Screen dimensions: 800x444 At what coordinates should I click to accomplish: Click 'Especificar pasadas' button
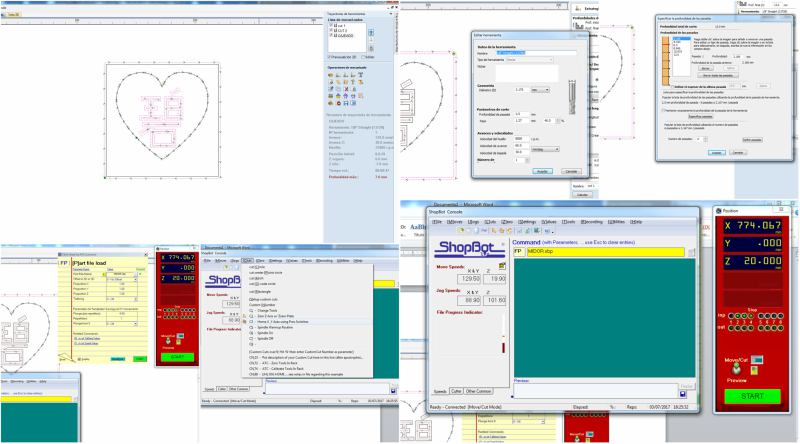tap(701, 116)
